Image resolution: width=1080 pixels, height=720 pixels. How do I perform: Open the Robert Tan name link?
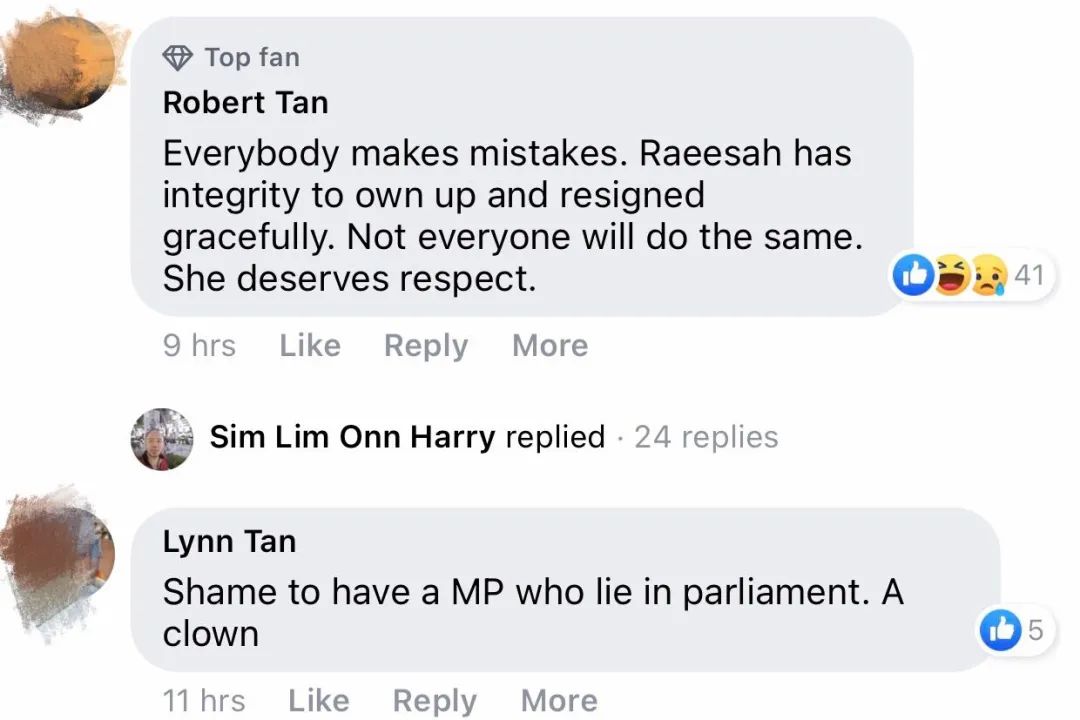pos(245,102)
